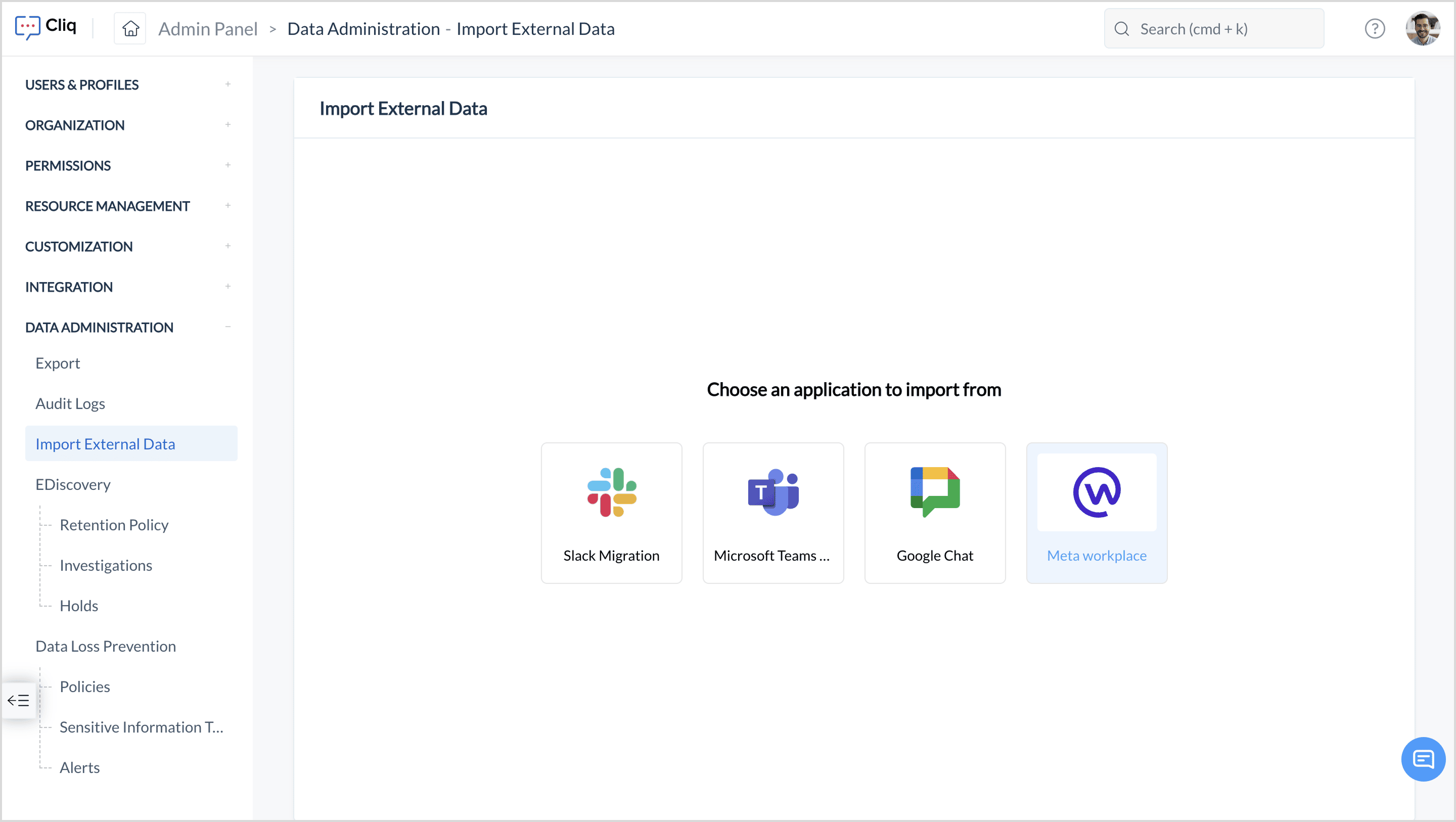
Task: Open the Export menu item
Action: click(58, 363)
